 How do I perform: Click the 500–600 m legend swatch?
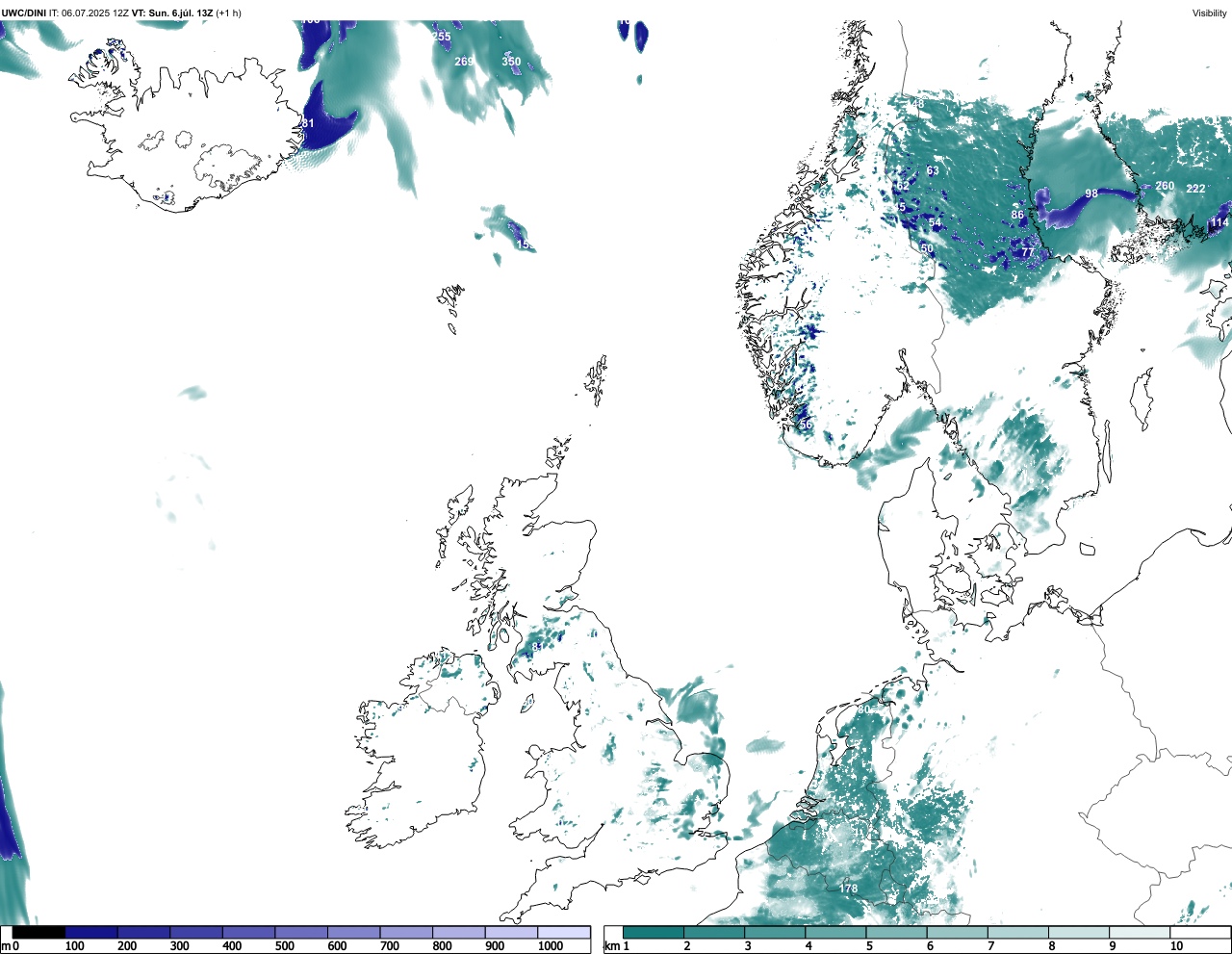click(x=301, y=932)
